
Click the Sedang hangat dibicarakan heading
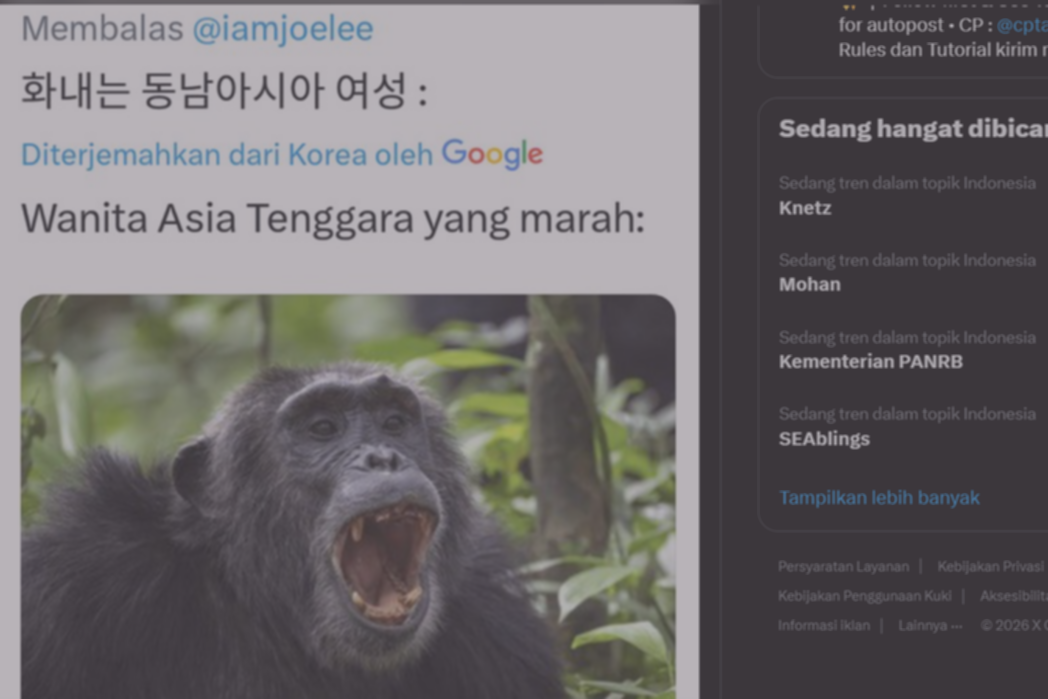click(x=912, y=129)
